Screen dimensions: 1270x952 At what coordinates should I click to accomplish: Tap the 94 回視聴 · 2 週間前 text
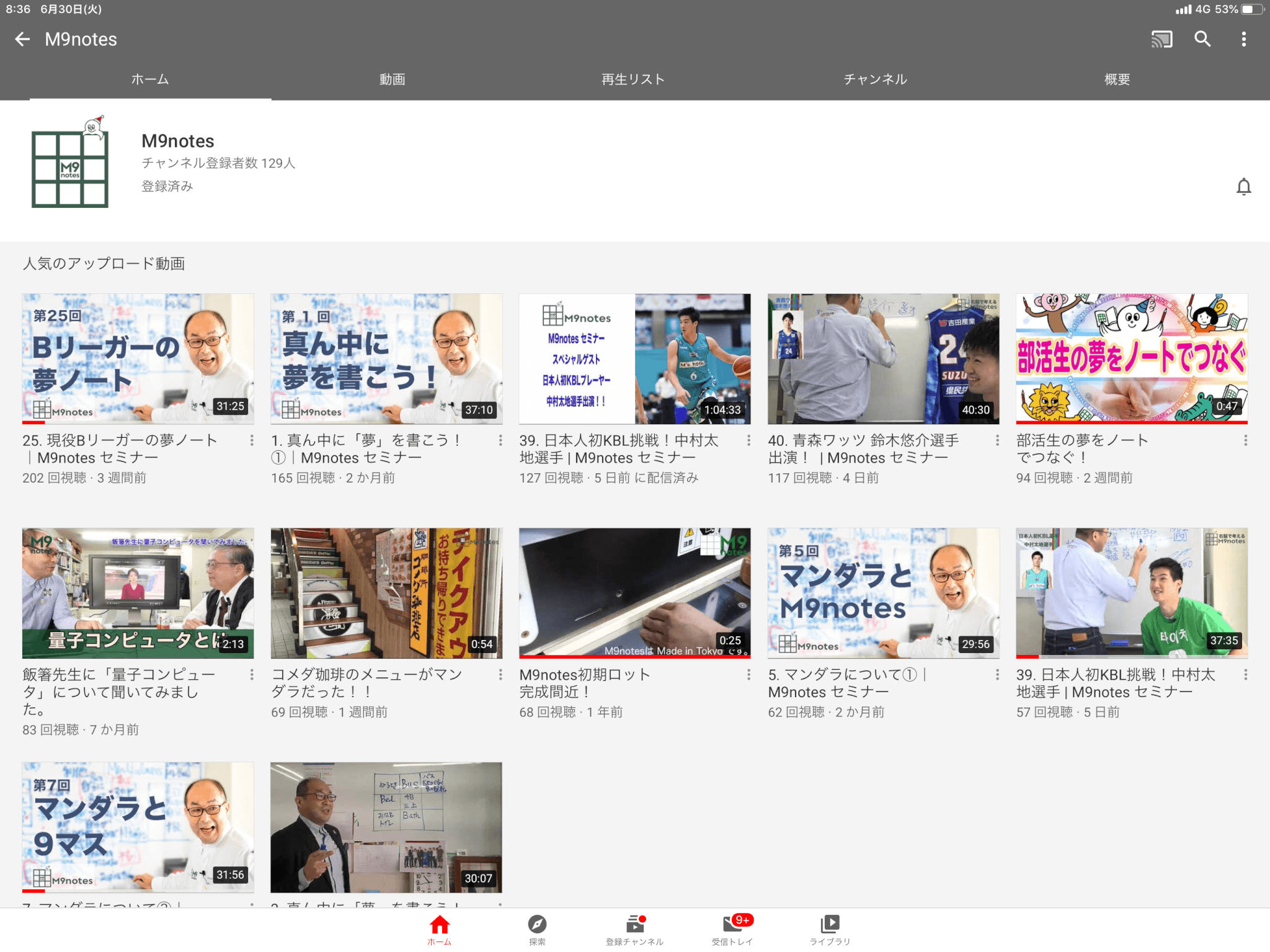[x=1075, y=478]
